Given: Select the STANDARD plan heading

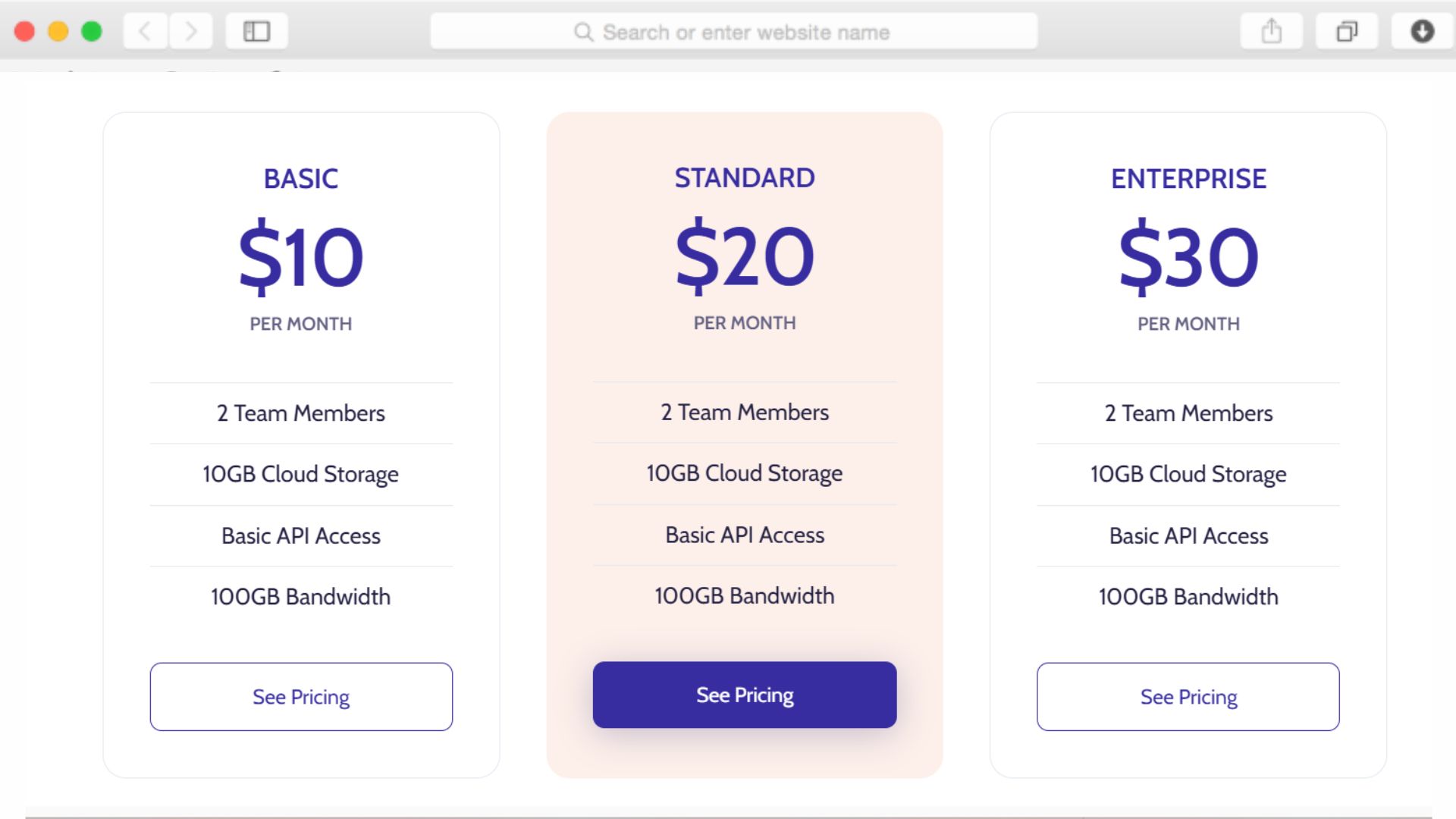Looking at the screenshot, I should point(745,178).
